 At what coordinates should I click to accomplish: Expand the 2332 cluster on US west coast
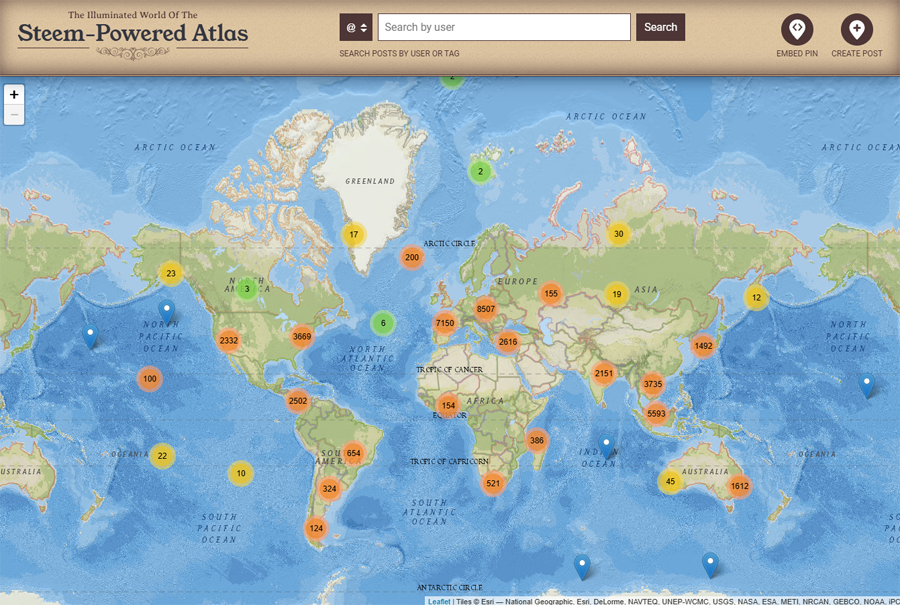pyautogui.click(x=228, y=340)
